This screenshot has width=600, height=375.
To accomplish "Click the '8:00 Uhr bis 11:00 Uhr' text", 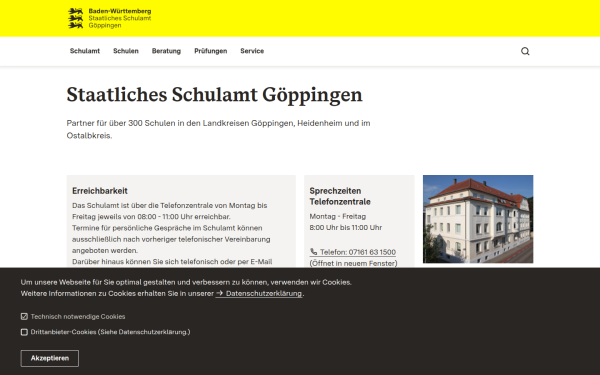I will 346,227.
